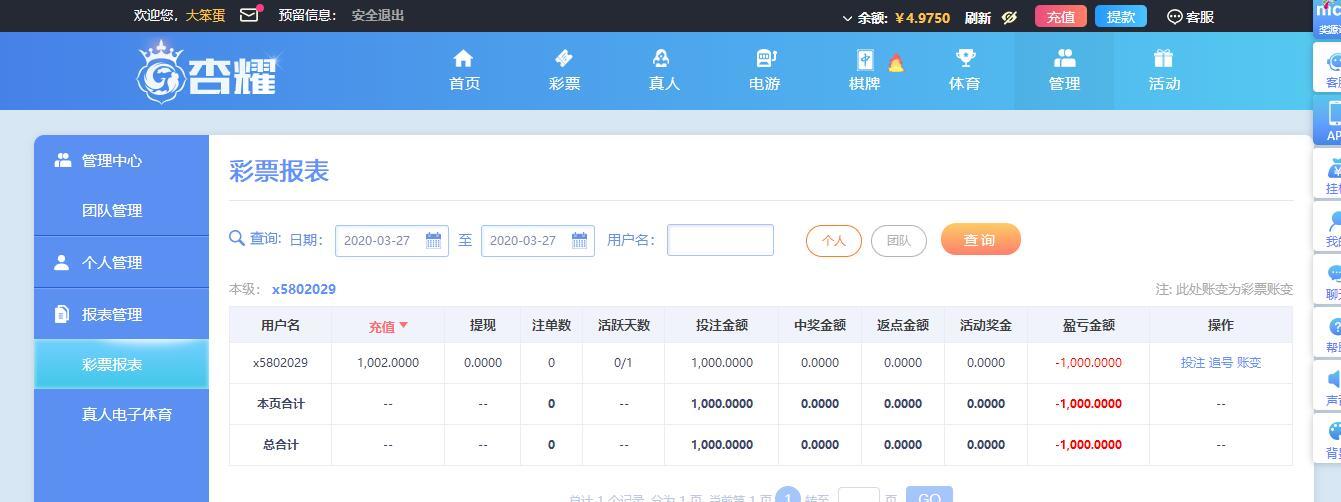Click the 个人管理 person icon
This screenshot has height=502, width=1341.
[62, 262]
